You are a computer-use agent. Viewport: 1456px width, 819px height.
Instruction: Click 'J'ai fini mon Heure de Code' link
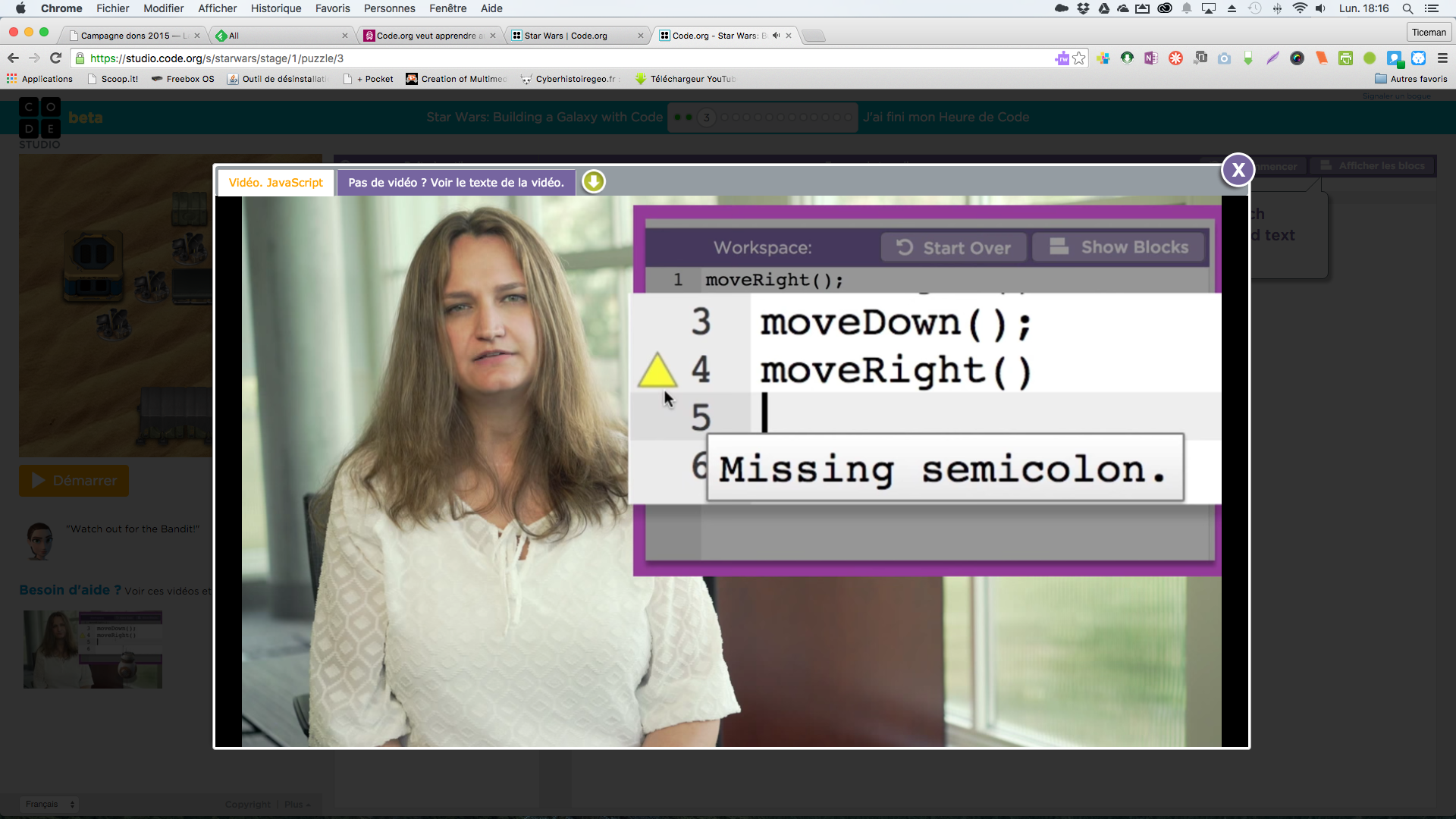(946, 117)
